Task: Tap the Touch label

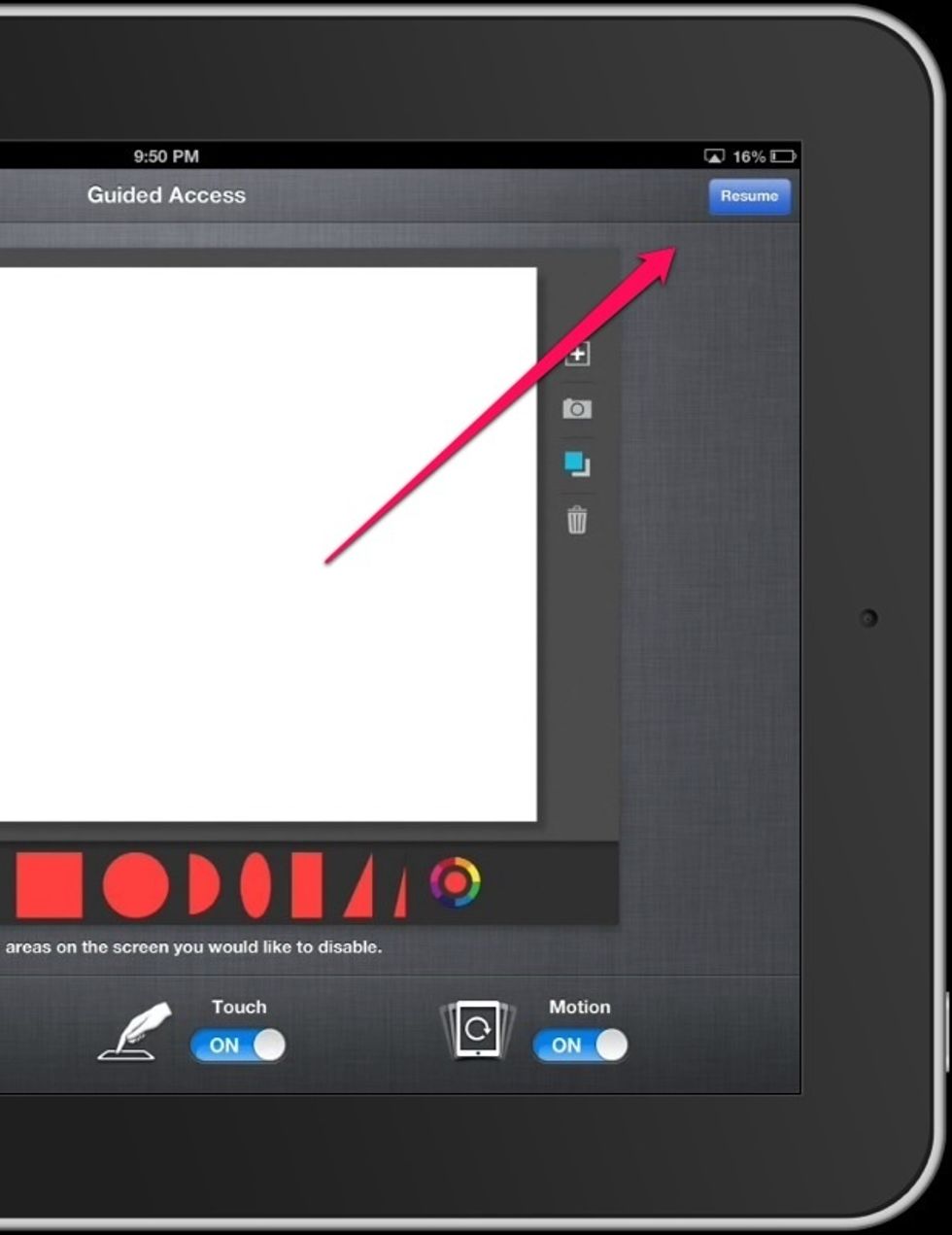Action: pyautogui.click(x=239, y=1007)
